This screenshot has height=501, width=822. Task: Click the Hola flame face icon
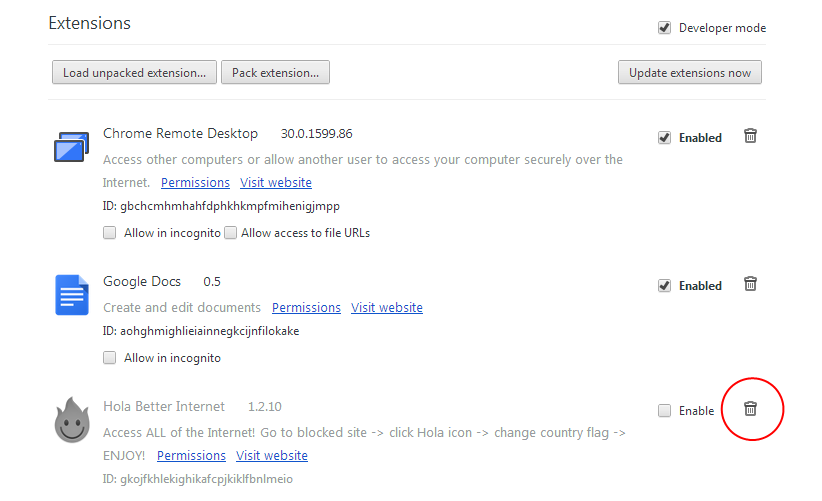(72, 420)
